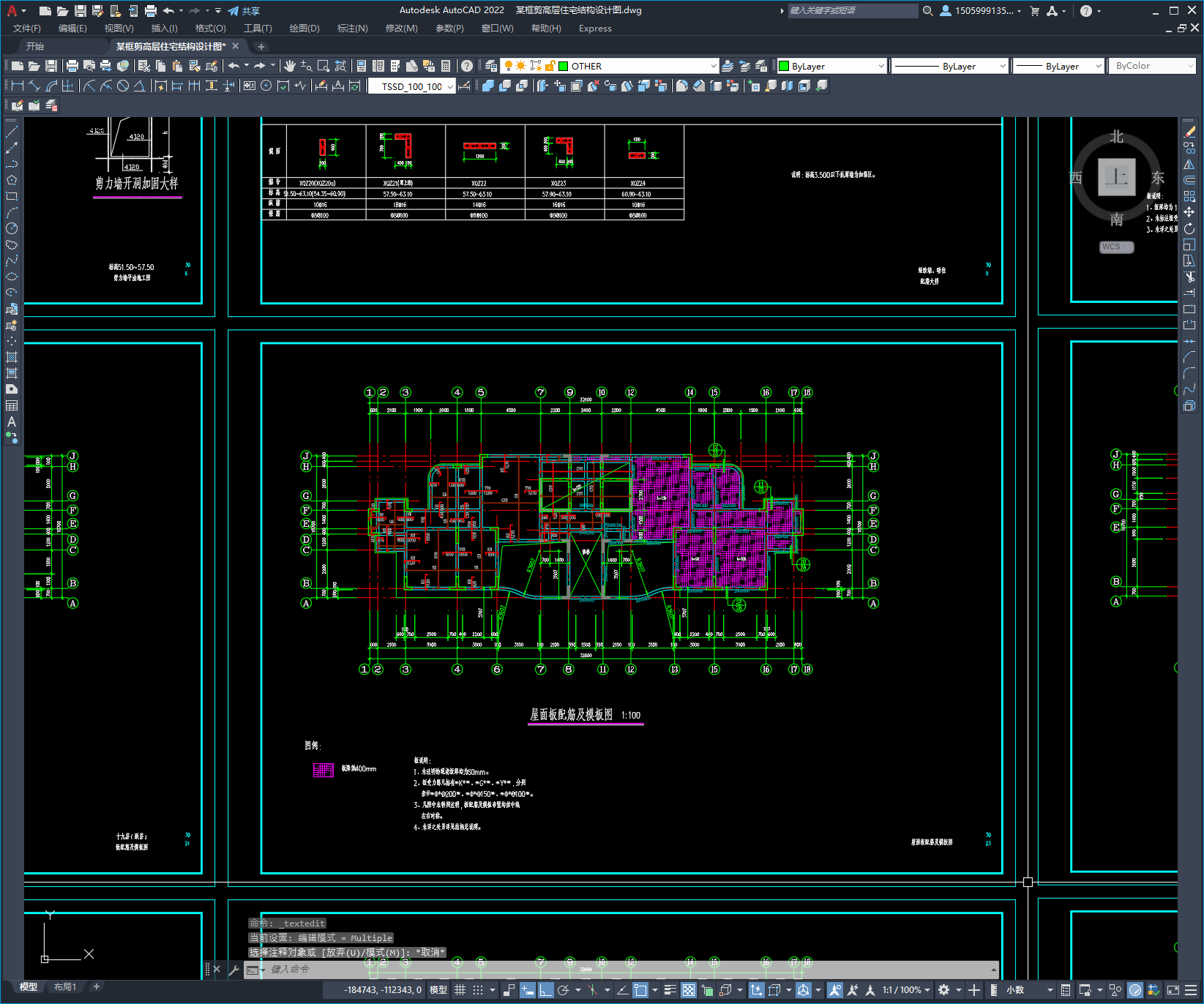This screenshot has width=1204, height=1004.
Task: Open the first ByLayer linetype dropdown
Action: tap(1003, 66)
